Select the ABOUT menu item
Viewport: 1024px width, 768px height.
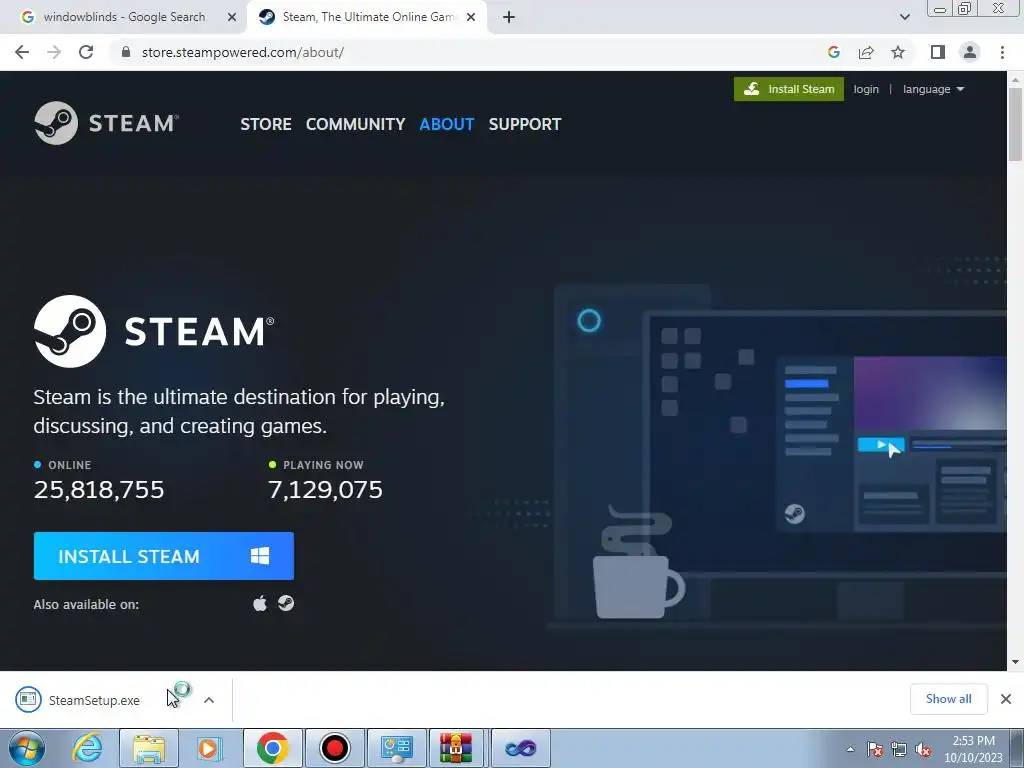click(x=447, y=124)
